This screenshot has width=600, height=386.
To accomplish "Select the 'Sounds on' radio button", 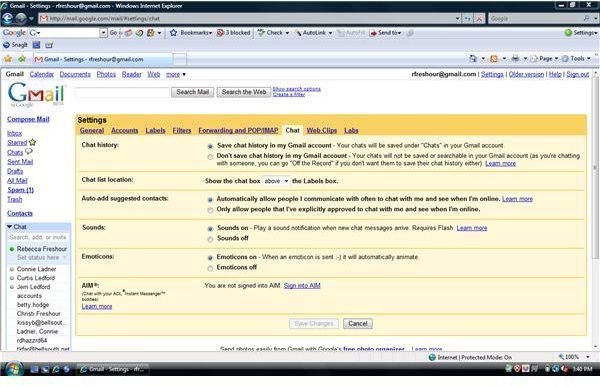I will coord(210,228).
